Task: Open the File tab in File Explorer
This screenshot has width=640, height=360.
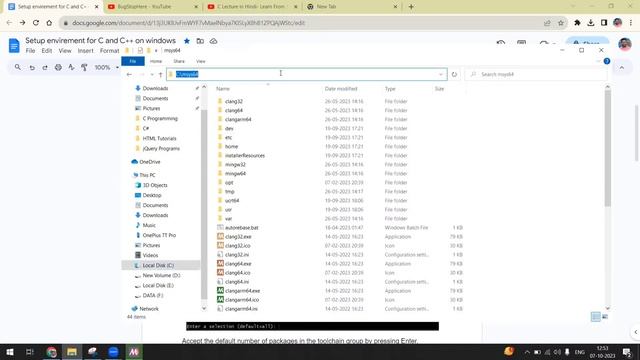Action: point(133,61)
